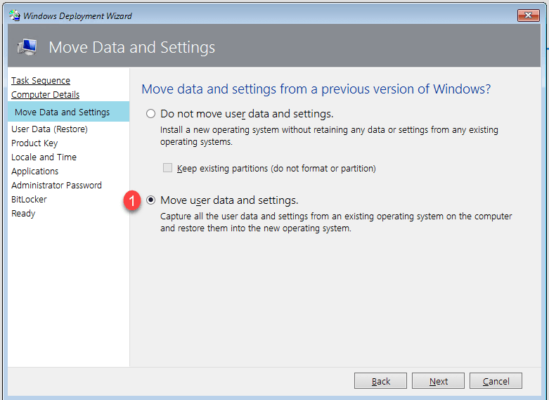Select Administrator Password step in sidebar

[x=56, y=185]
